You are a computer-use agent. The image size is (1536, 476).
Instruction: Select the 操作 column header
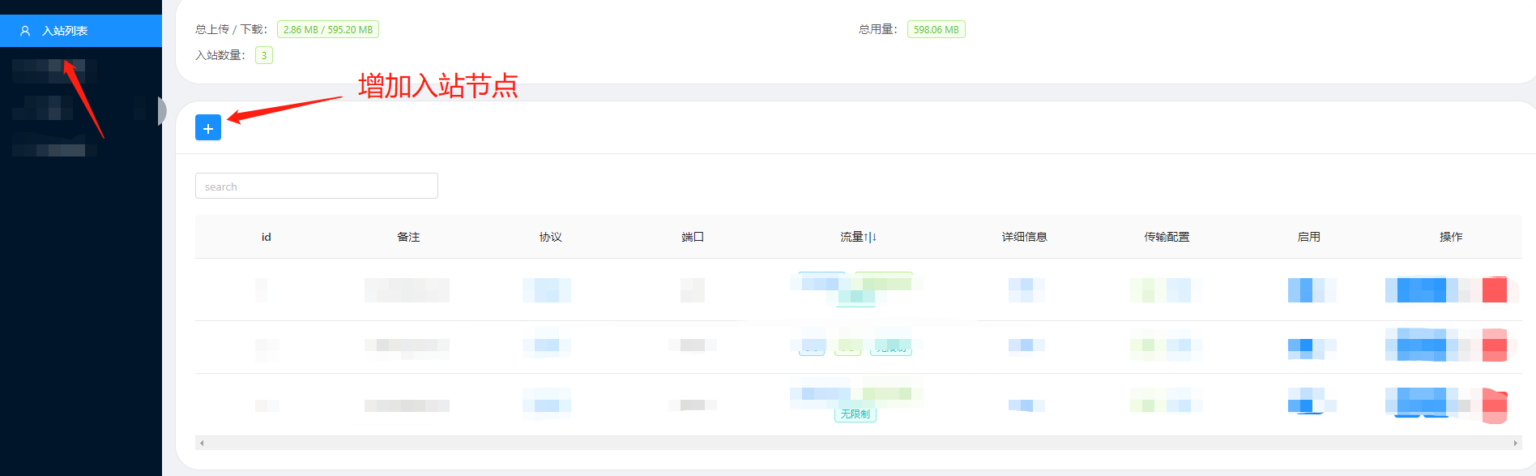pos(1450,237)
